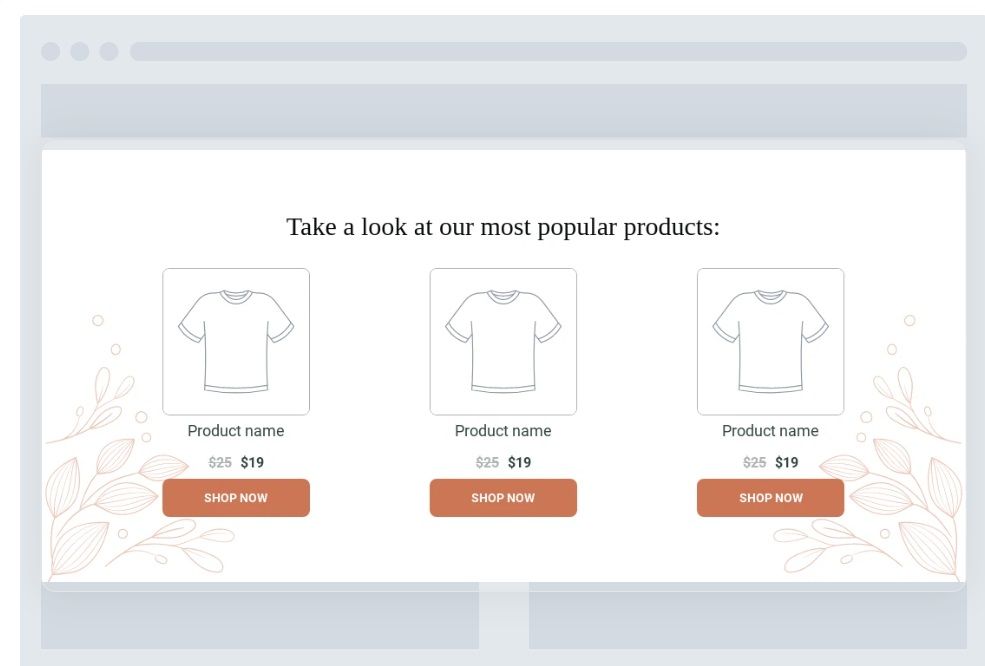
Task: Open the second product's t-shirt image
Action: pos(503,341)
